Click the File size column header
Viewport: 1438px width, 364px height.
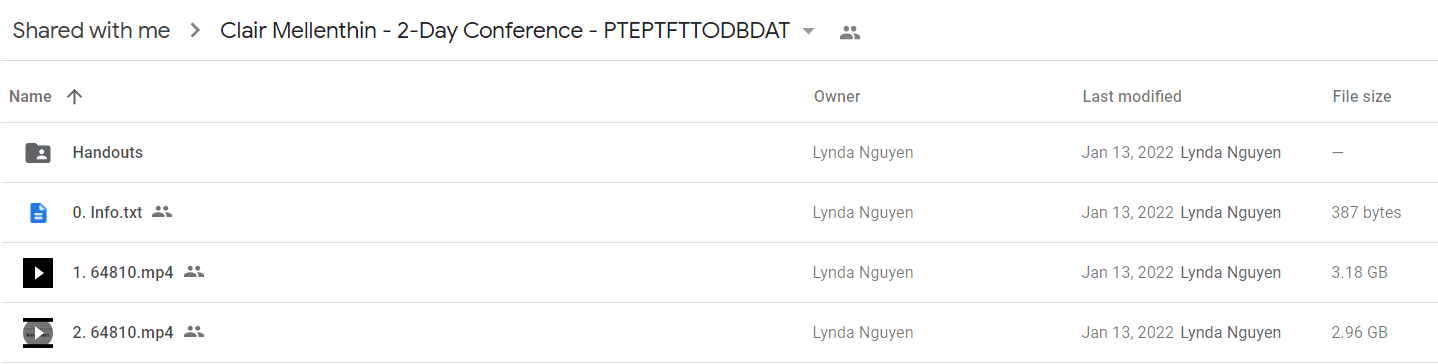[1362, 97]
